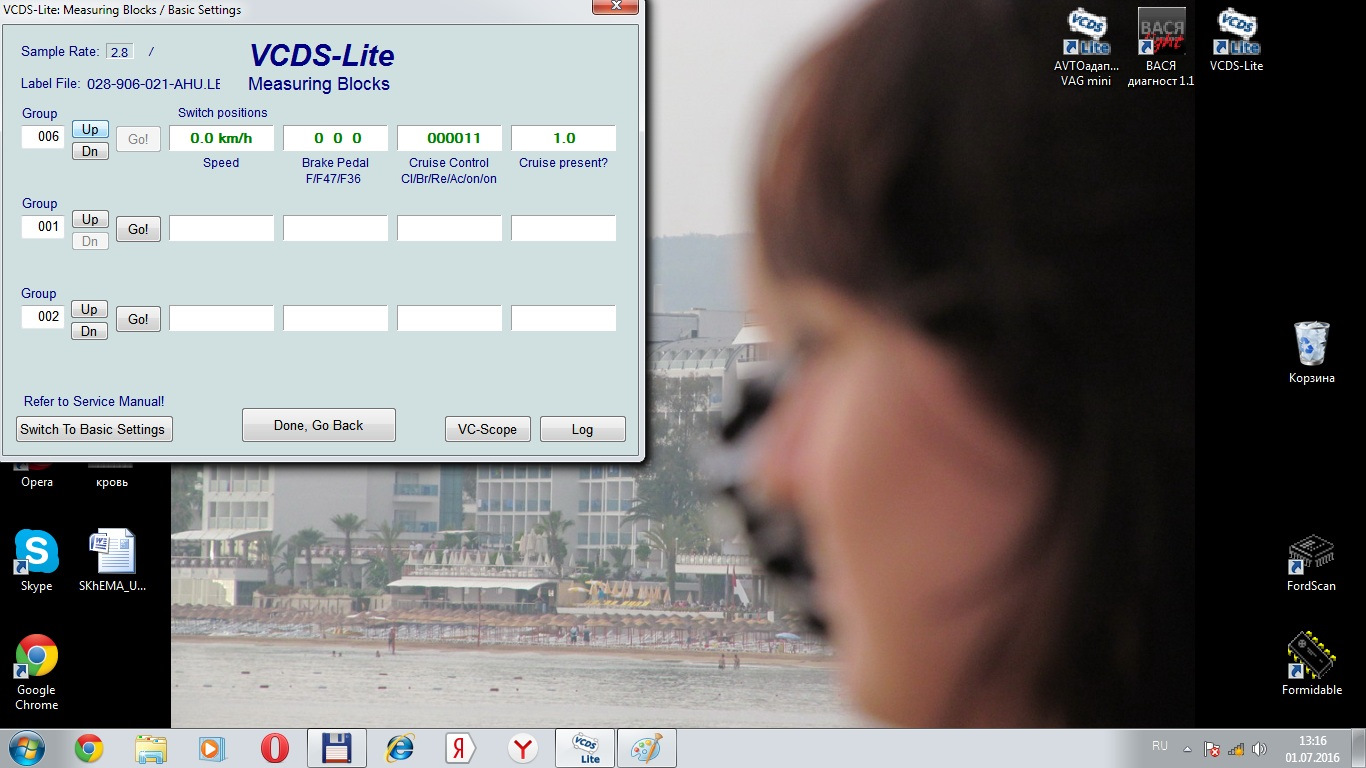Close the VCDS-Lite Measuring Blocks window
Screen dimensions: 1366x768
[617, 7]
